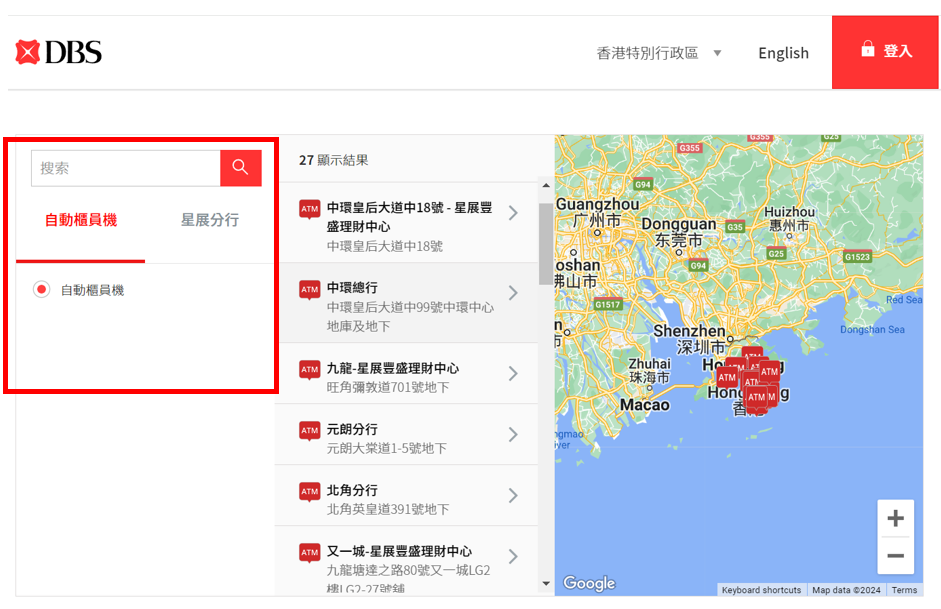
Task: Expand 又一城-星展豐盛理財中心 entry chevron
Action: pyautogui.click(x=513, y=557)
